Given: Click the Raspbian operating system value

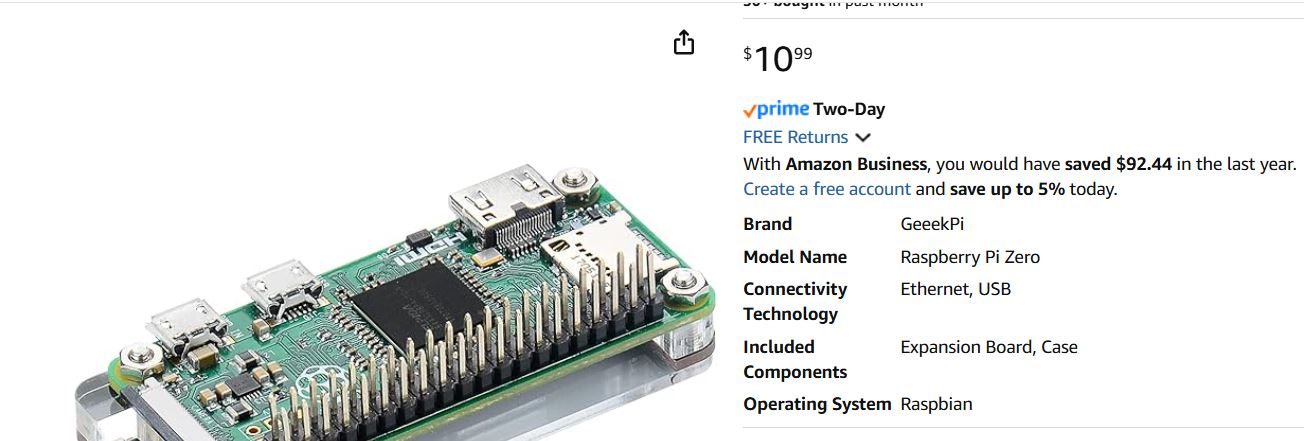Looking at the screenshot, I should click(936, 404).
